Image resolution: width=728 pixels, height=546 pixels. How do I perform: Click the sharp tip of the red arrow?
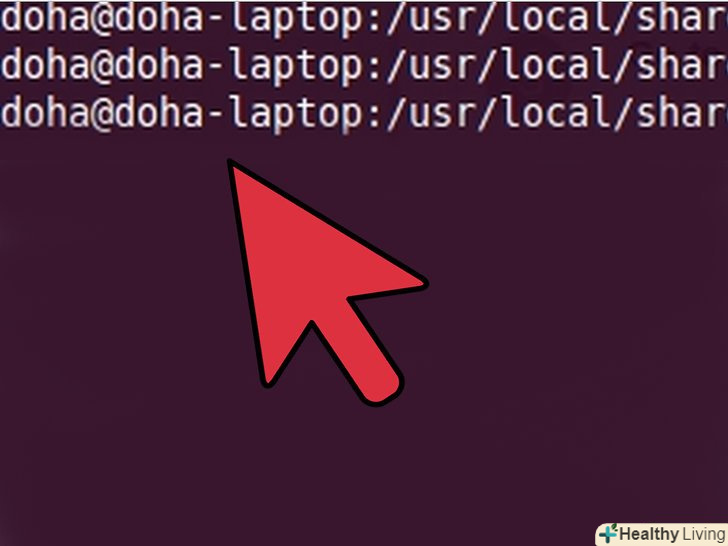point(231,163)
